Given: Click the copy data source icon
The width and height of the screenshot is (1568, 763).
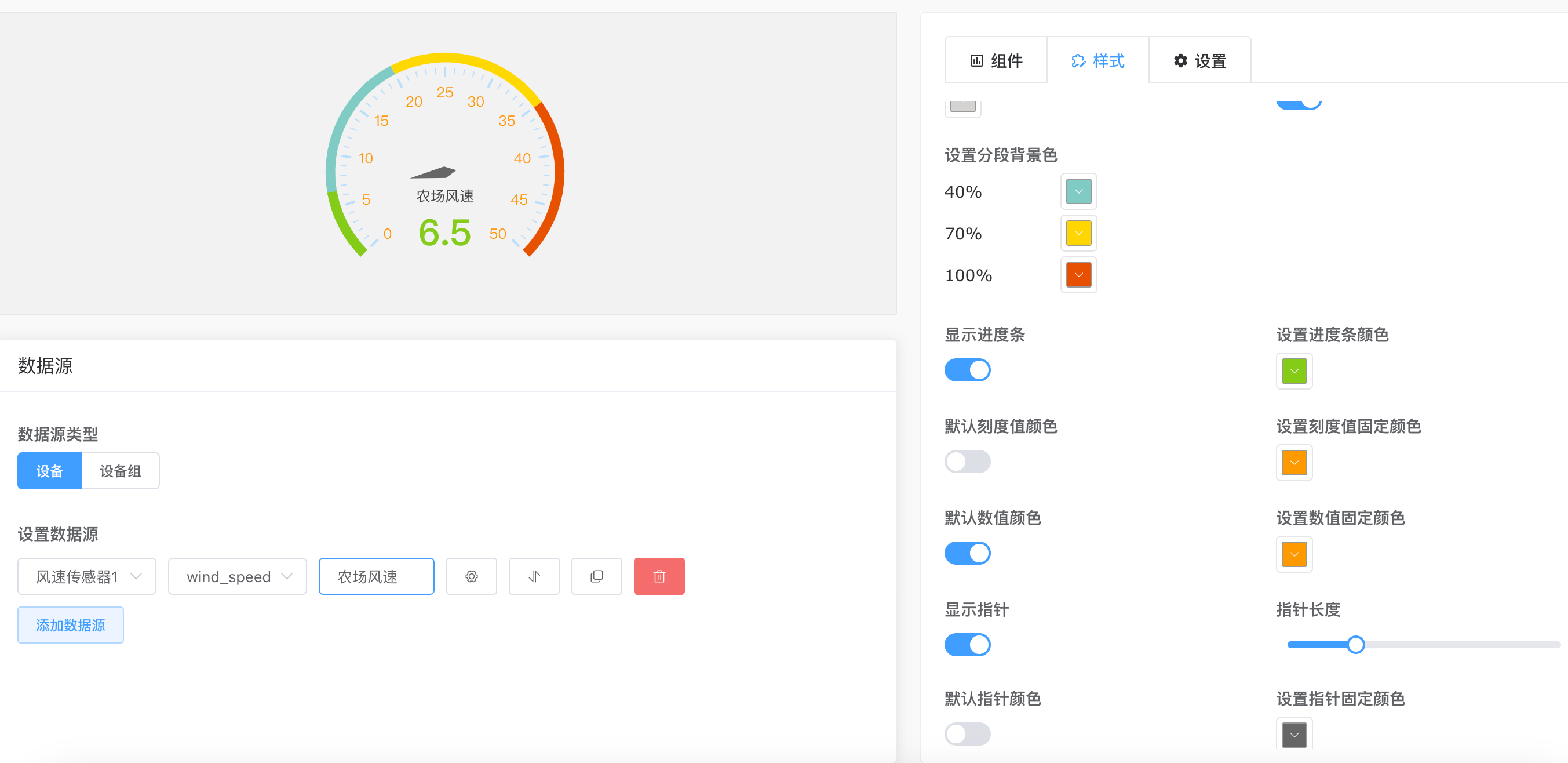Looking at the screenshot, I should point(596,576).
